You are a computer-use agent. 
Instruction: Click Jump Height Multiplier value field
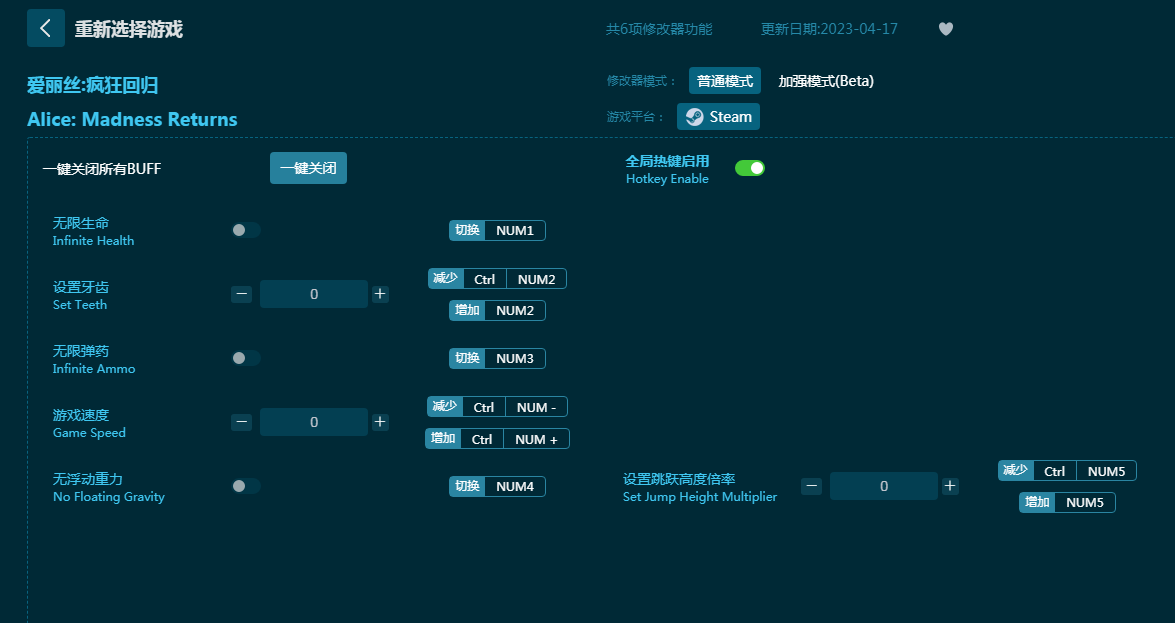(x=883, y=486)
